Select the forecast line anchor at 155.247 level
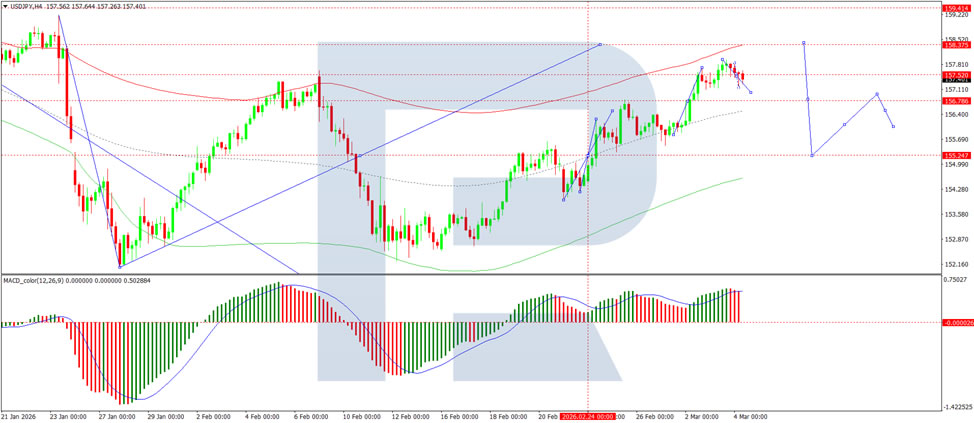This screenshot has width=974, height=423. point(812,155)
